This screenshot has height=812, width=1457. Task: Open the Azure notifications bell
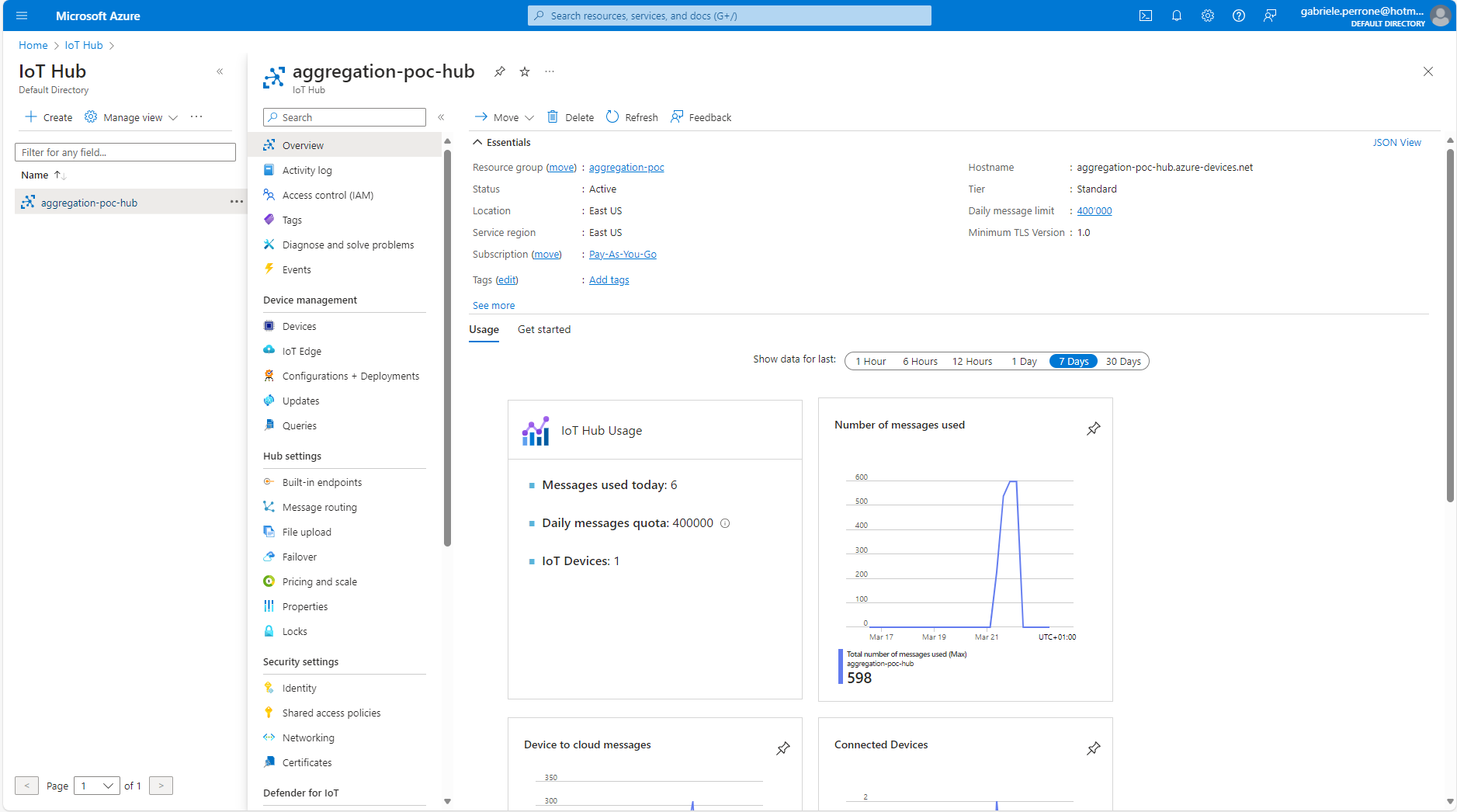[x=1177, y=16]
